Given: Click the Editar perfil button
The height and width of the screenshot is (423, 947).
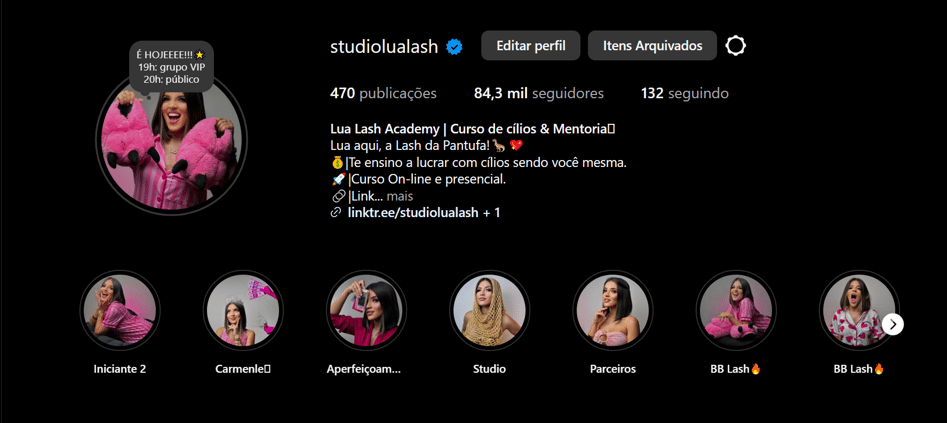Looking at the screenshot, I should (531, 46).
